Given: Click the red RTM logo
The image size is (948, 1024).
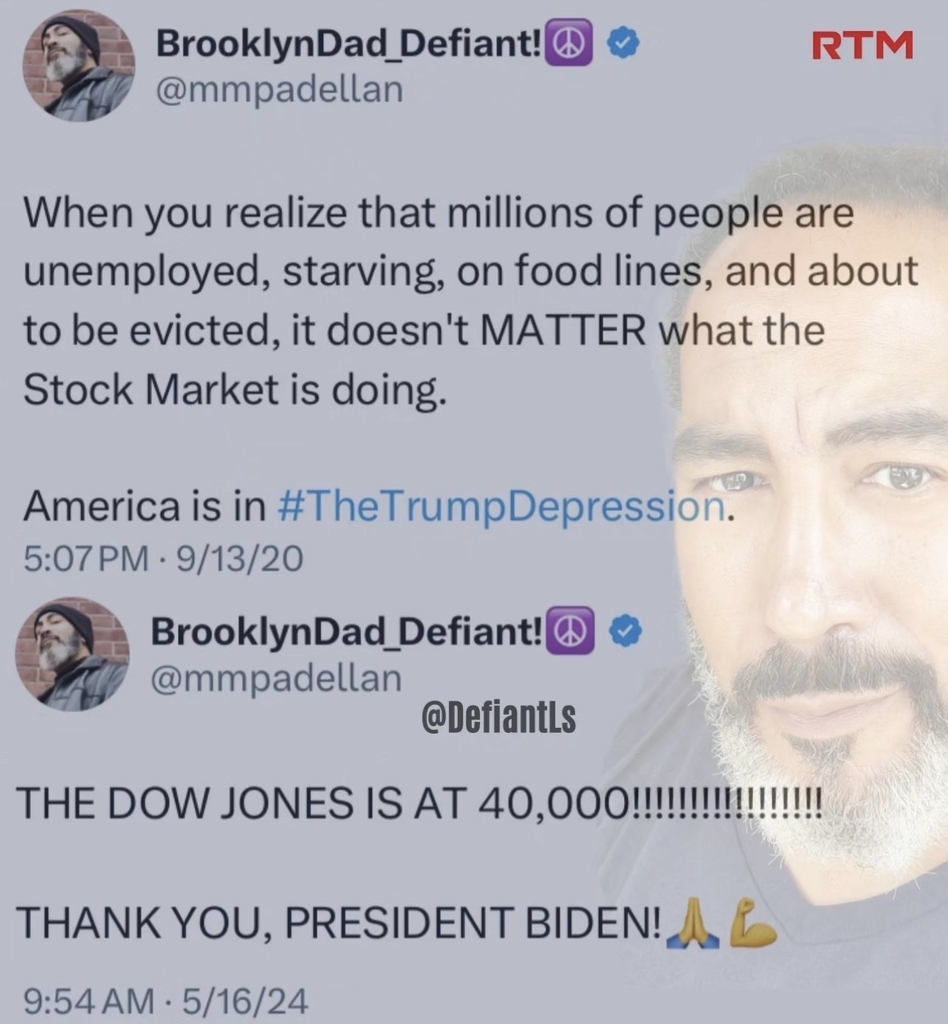Looking at the screenshot, I should click(x=862, y=45).
